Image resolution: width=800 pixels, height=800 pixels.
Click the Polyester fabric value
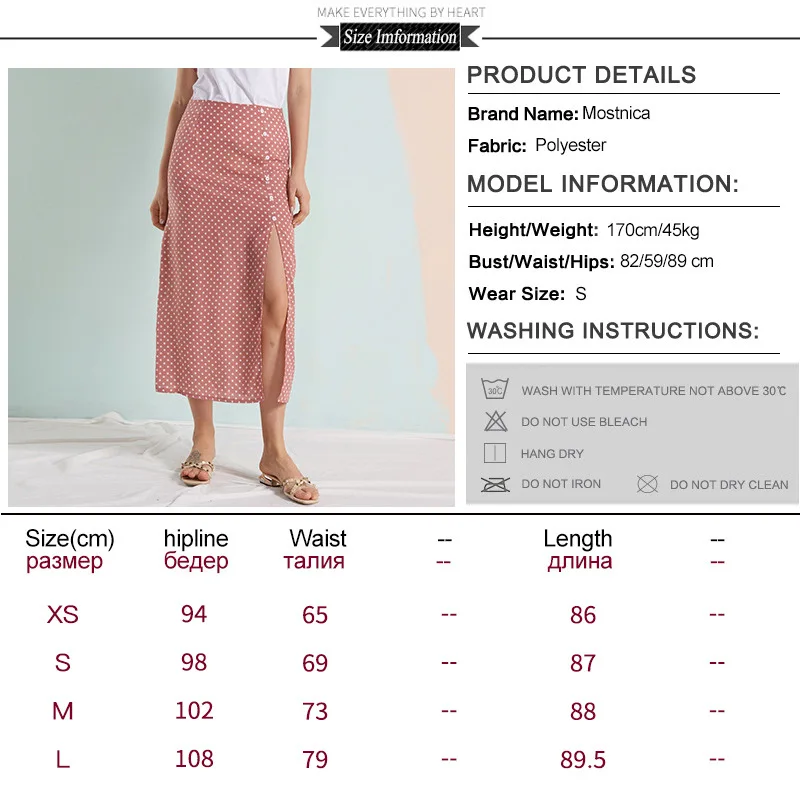(x=570, y=145)
